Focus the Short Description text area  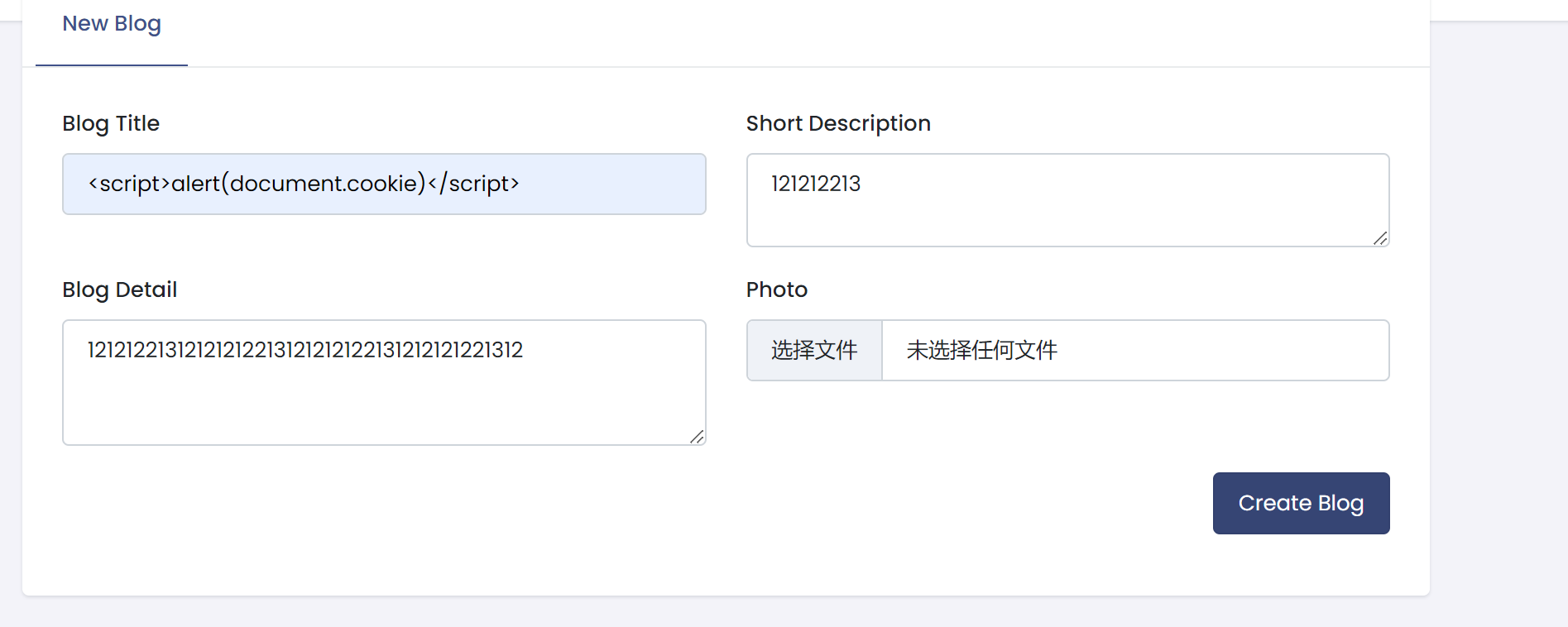coord(1067,200)
